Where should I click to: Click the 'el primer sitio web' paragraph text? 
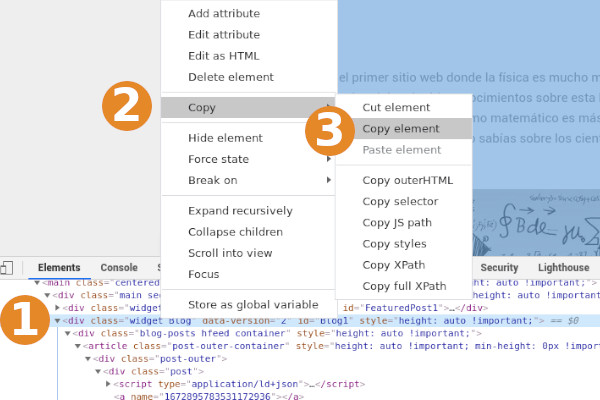click(469, 78)
